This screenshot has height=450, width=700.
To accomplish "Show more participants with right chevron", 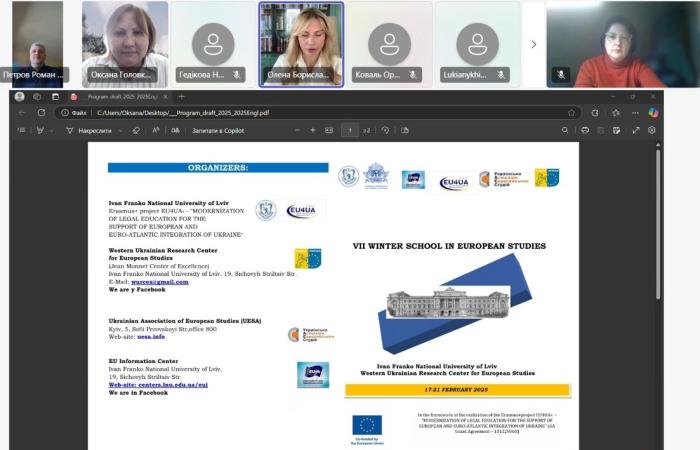I will pos(533,44).
